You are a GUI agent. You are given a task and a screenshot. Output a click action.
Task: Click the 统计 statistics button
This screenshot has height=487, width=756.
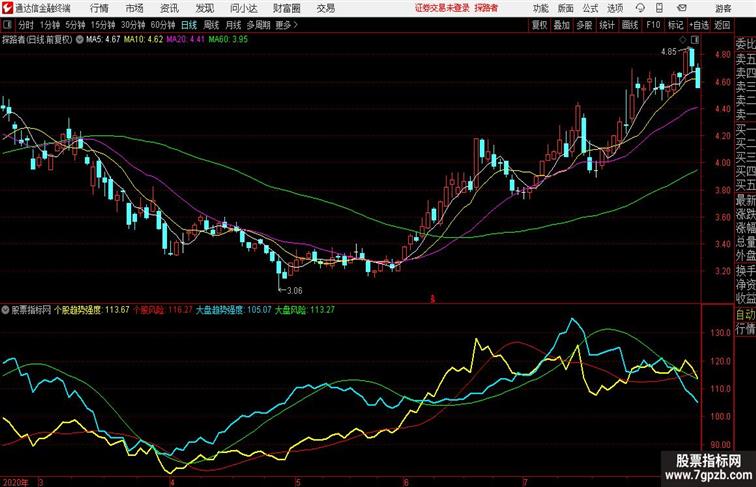tap(607, 25)
